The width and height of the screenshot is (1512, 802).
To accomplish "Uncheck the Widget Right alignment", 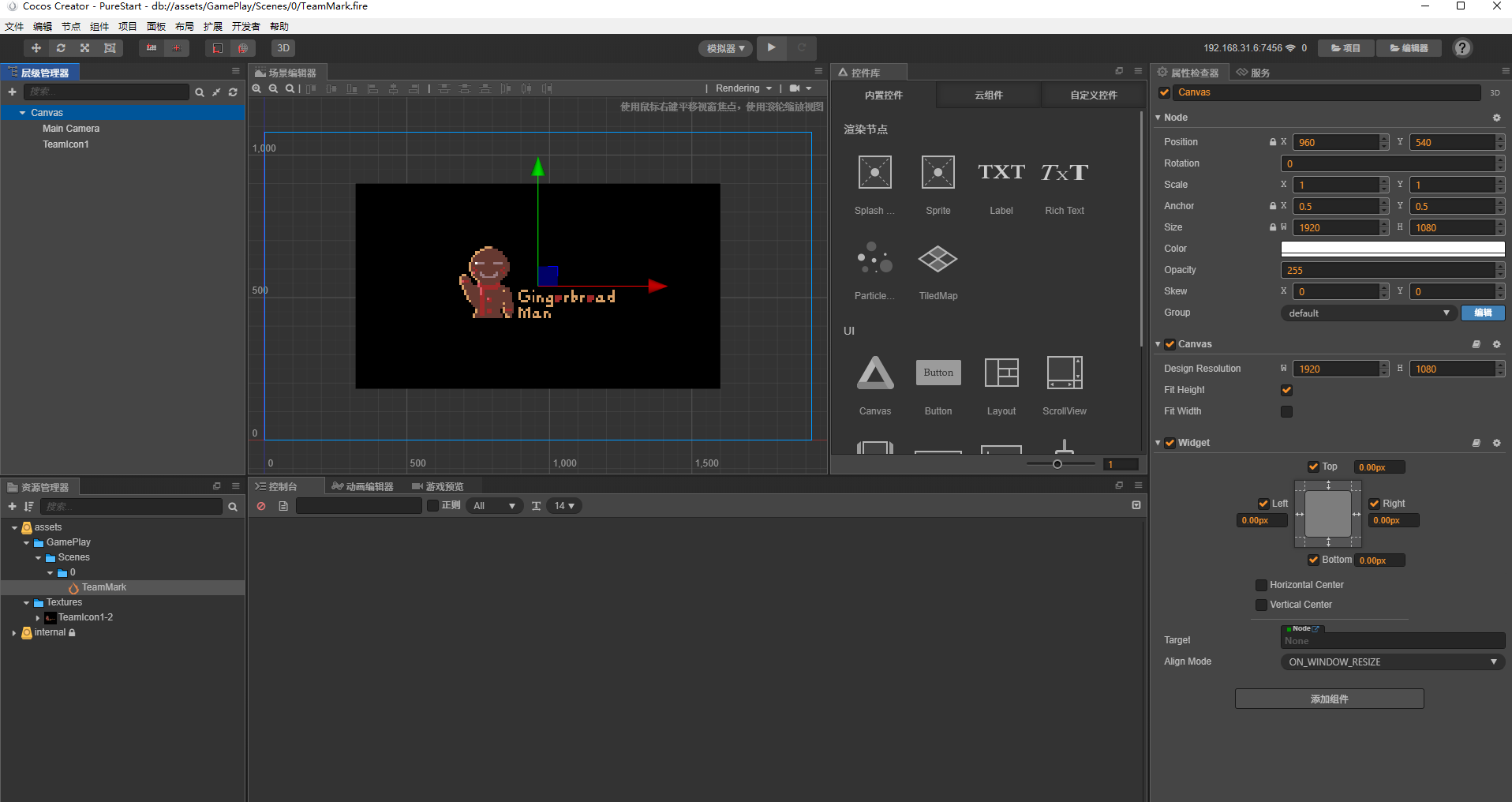I will [1374, 504].
